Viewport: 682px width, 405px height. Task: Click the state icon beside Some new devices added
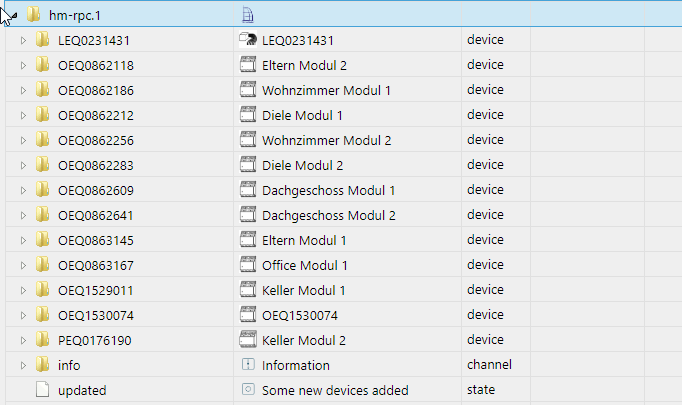point(248,390)
